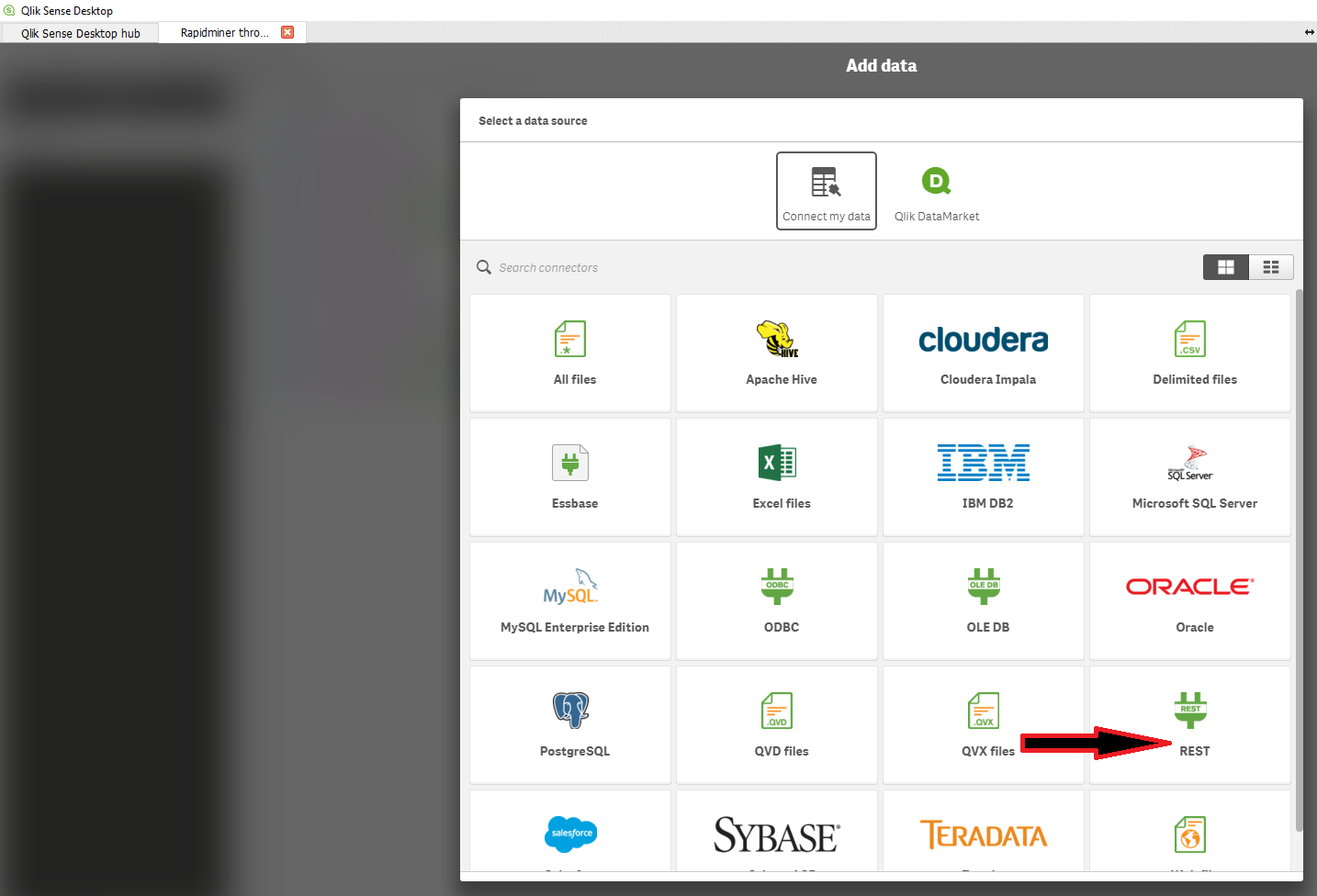The height and width of the screenshot is (896, 1317).
Task: Switch connectors to list view
Action: [1271, 267]
